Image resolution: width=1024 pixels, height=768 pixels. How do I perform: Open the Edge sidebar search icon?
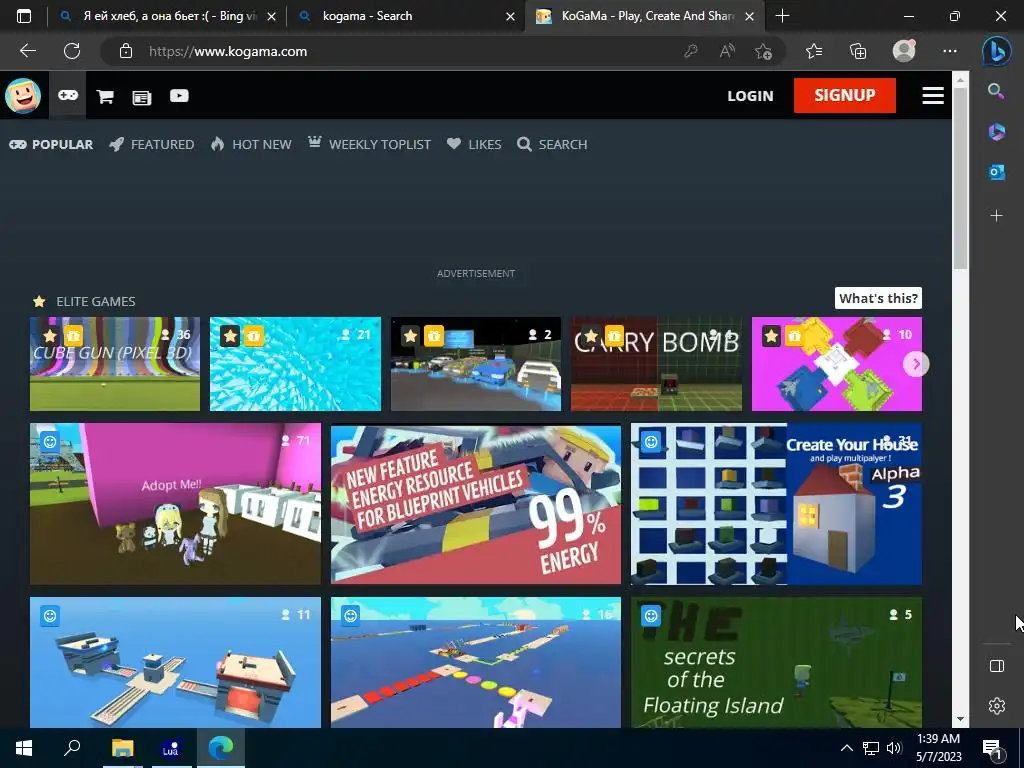click(996, 91)
